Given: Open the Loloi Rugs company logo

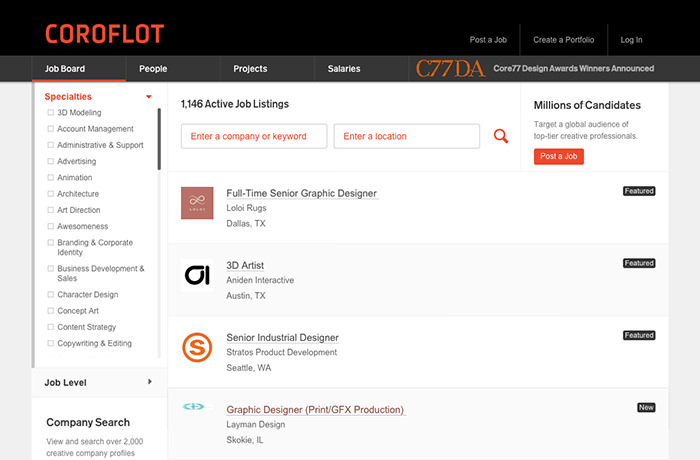Looking at the screenshot, I should point(197,202).
